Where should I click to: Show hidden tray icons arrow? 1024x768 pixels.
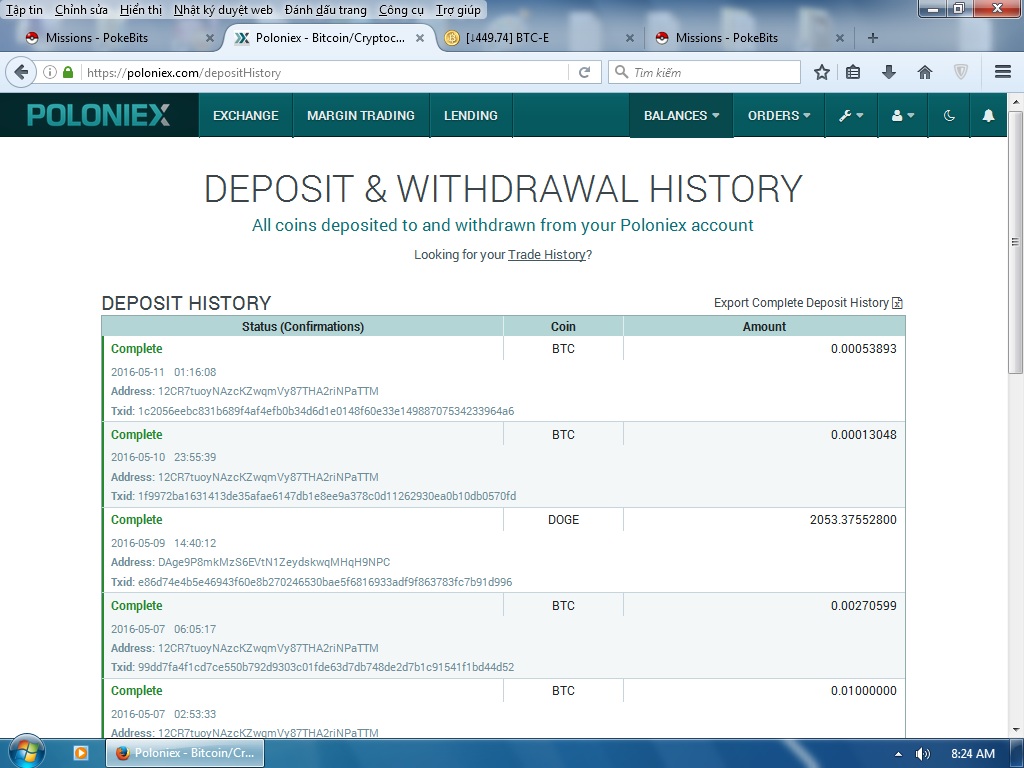[899, 754]
